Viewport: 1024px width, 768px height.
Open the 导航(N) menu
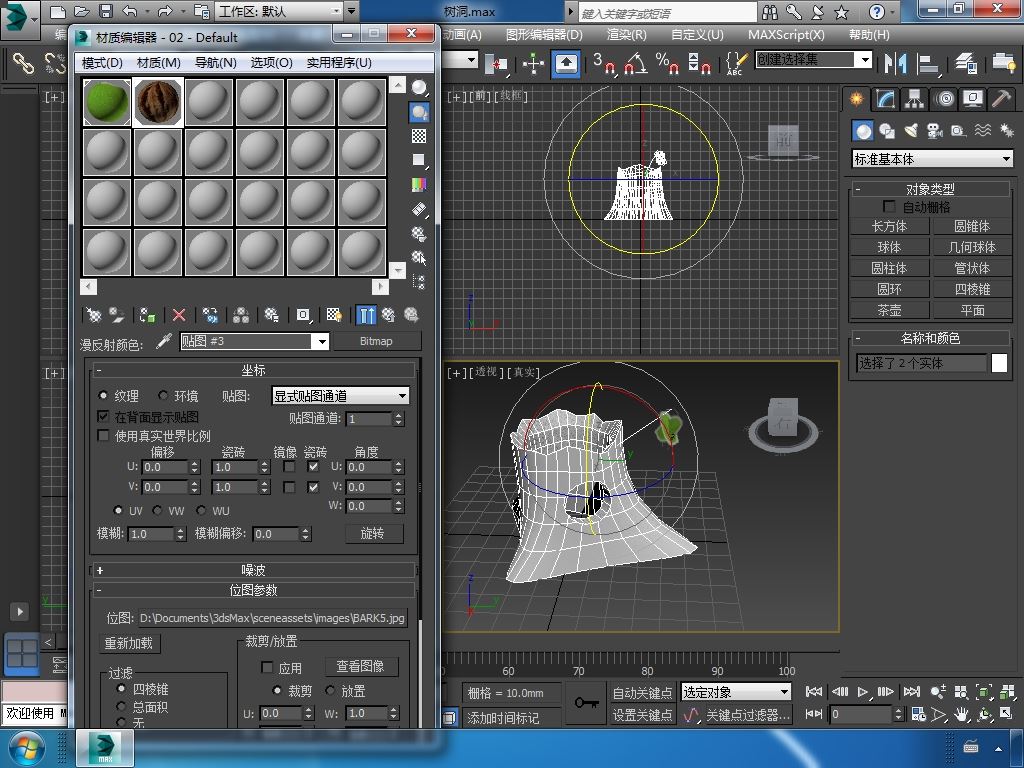[216, 63]
